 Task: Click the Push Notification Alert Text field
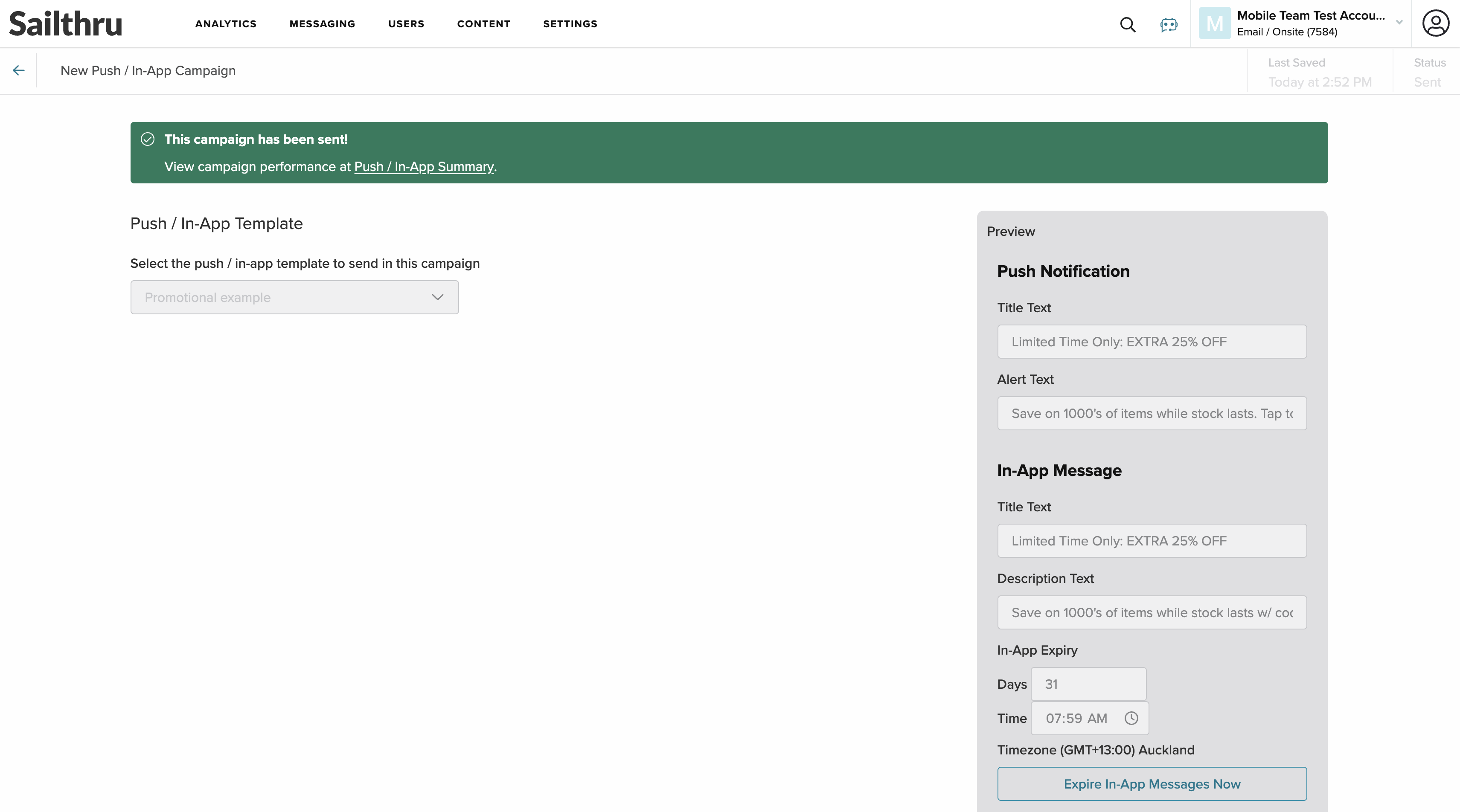pyautogui.click(x=1151, y=413)
